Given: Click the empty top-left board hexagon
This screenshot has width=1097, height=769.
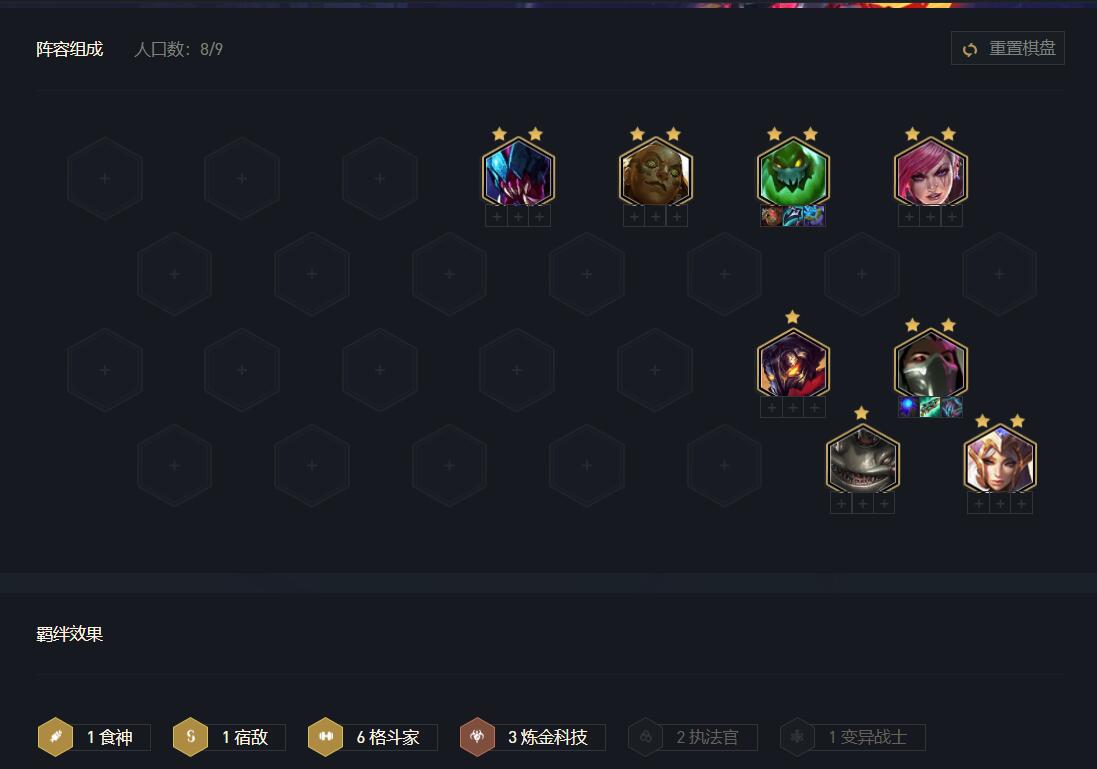Looking at the screenshot, I should 105,178.
